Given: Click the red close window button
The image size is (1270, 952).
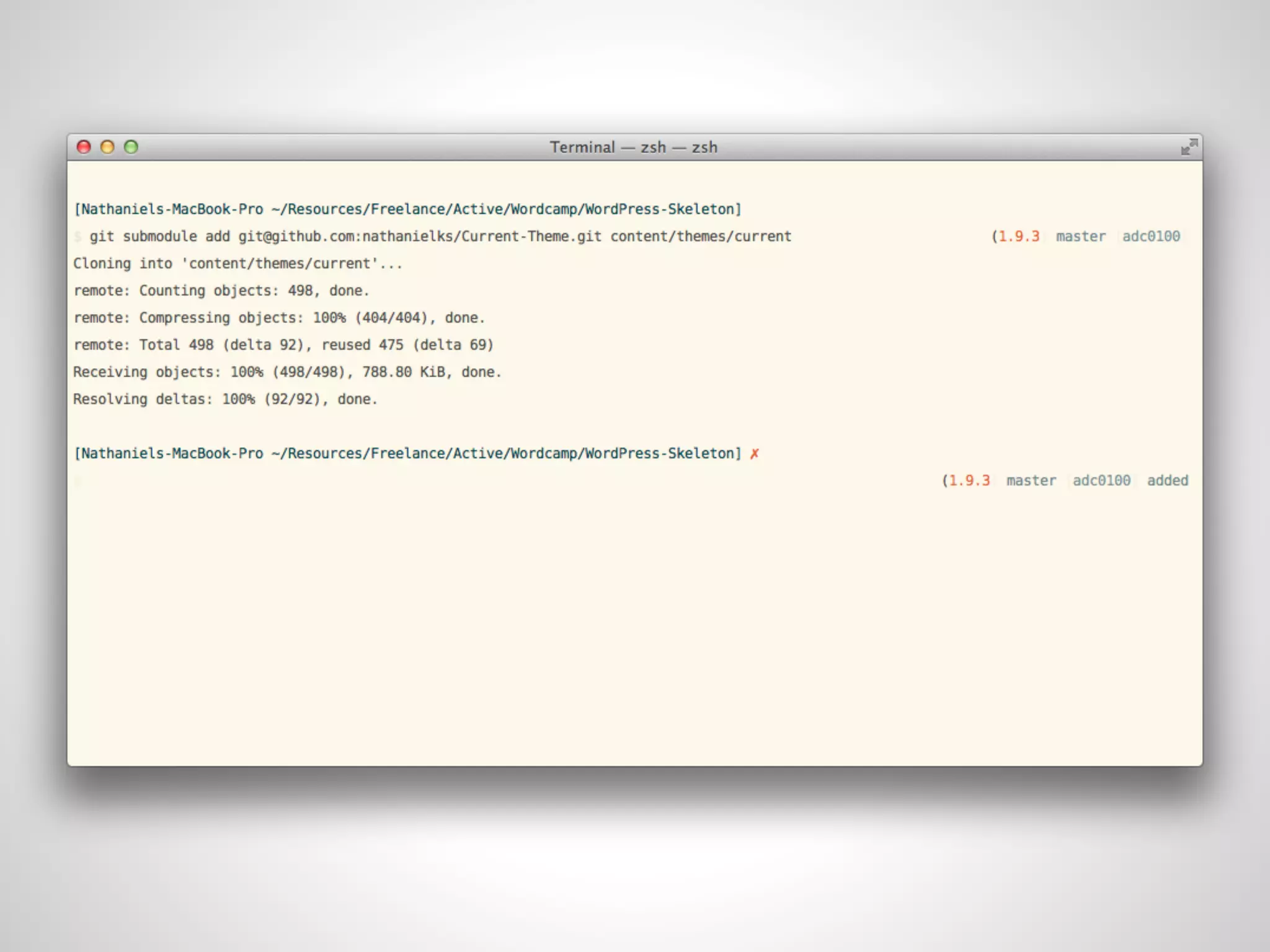Looking at the screenshot, I should 84,147.
